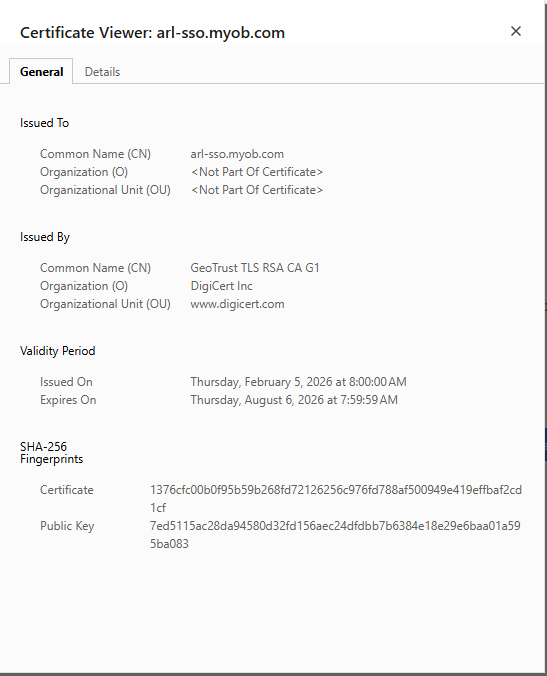
Task: Click the www.digicert.com organizational unit text
Action: click(x=238, y=304)
